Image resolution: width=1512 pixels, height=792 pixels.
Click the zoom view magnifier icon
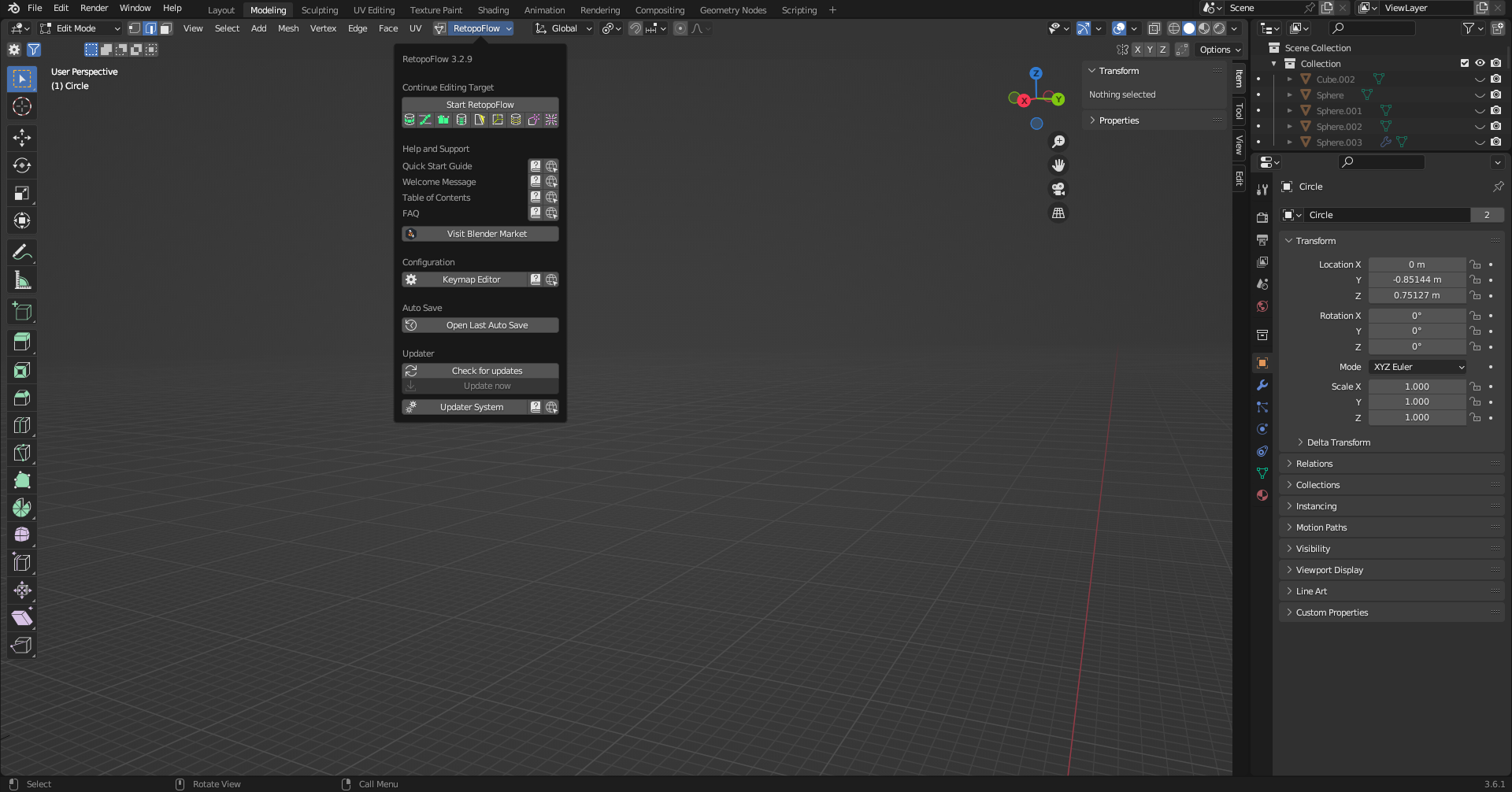(1058, 142)
